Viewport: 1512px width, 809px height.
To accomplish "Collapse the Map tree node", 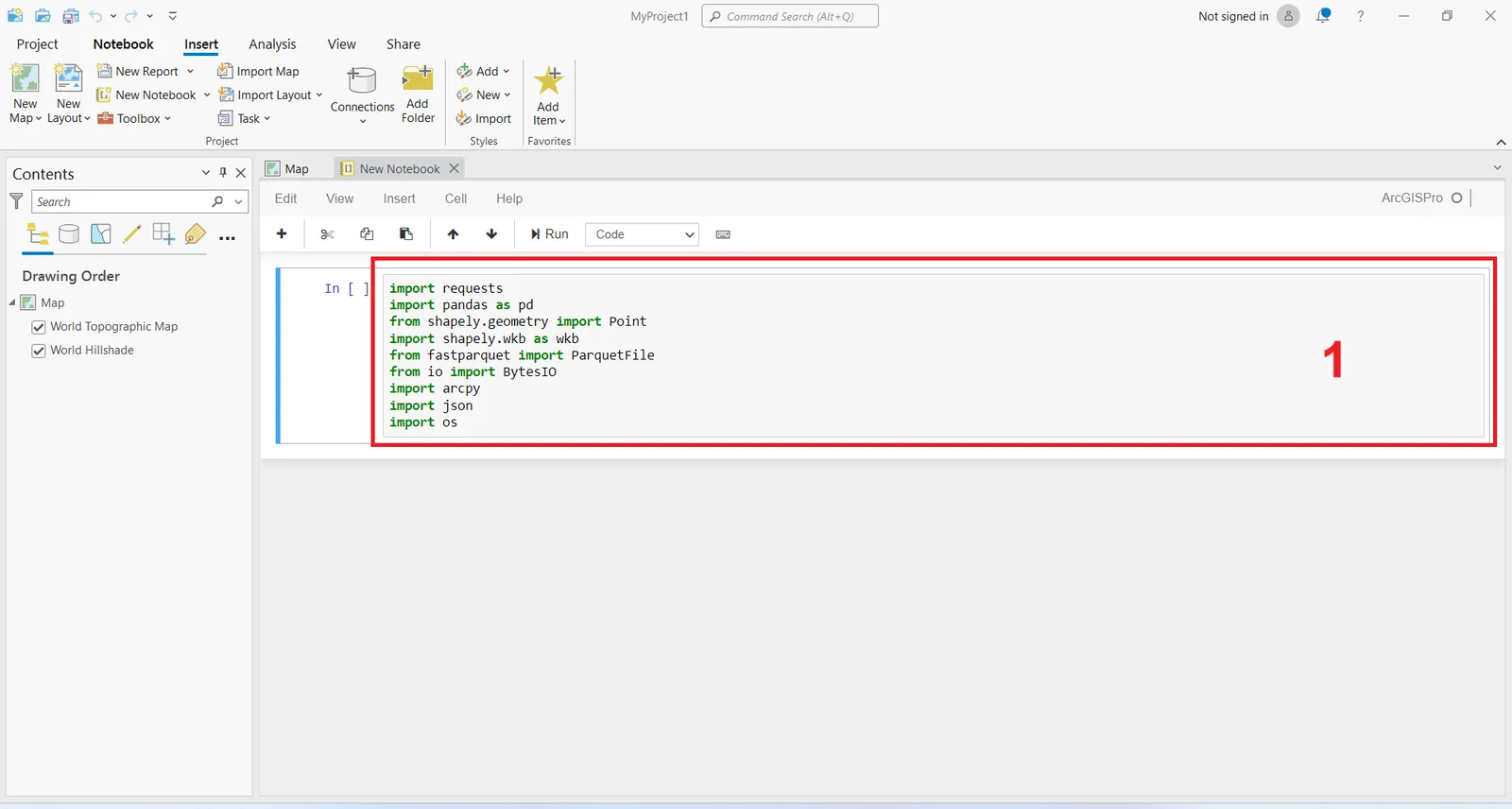I will click(12, 302).
